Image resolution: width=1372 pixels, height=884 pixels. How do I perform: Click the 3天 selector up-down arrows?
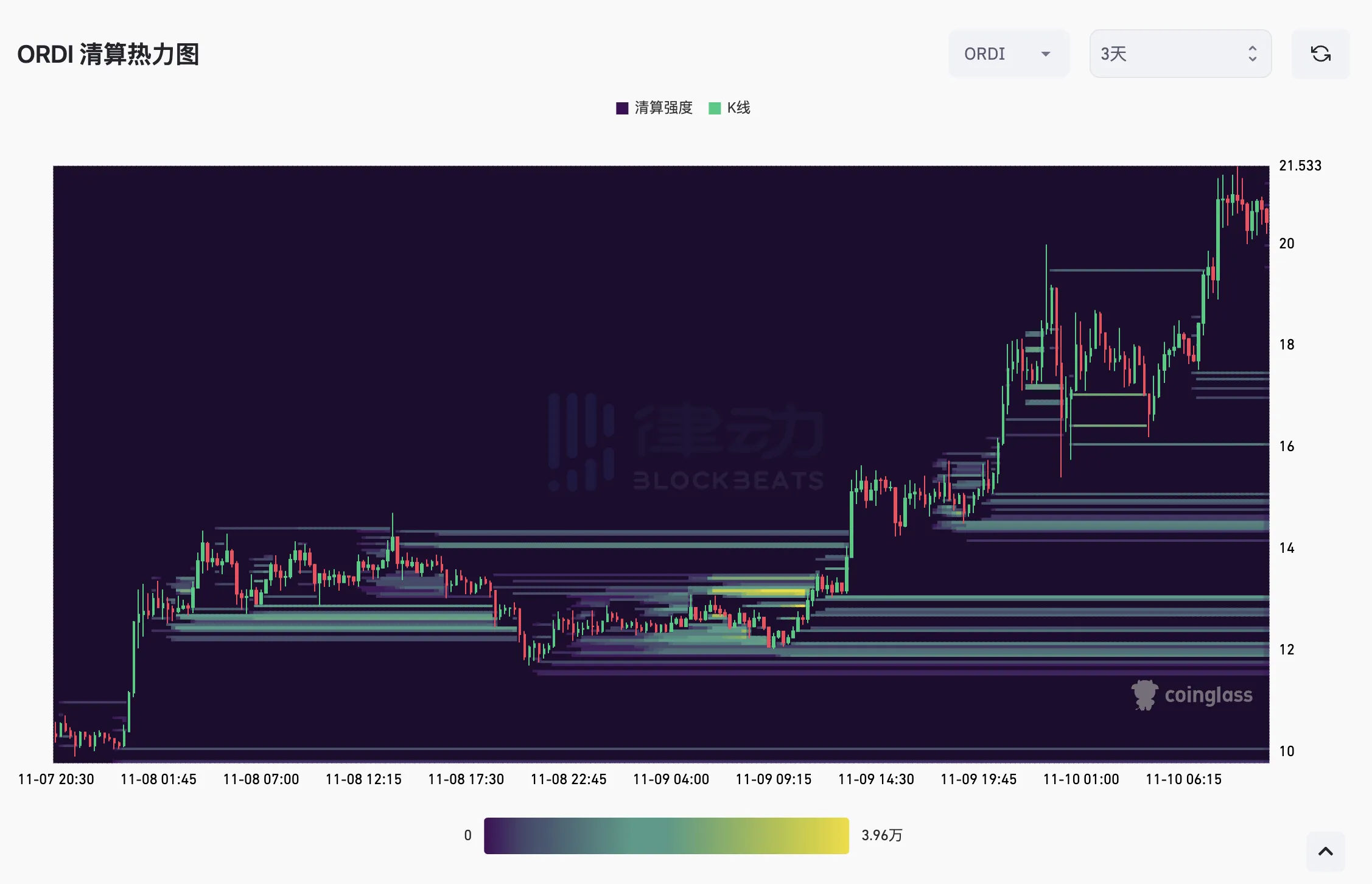click(1252, 54)
